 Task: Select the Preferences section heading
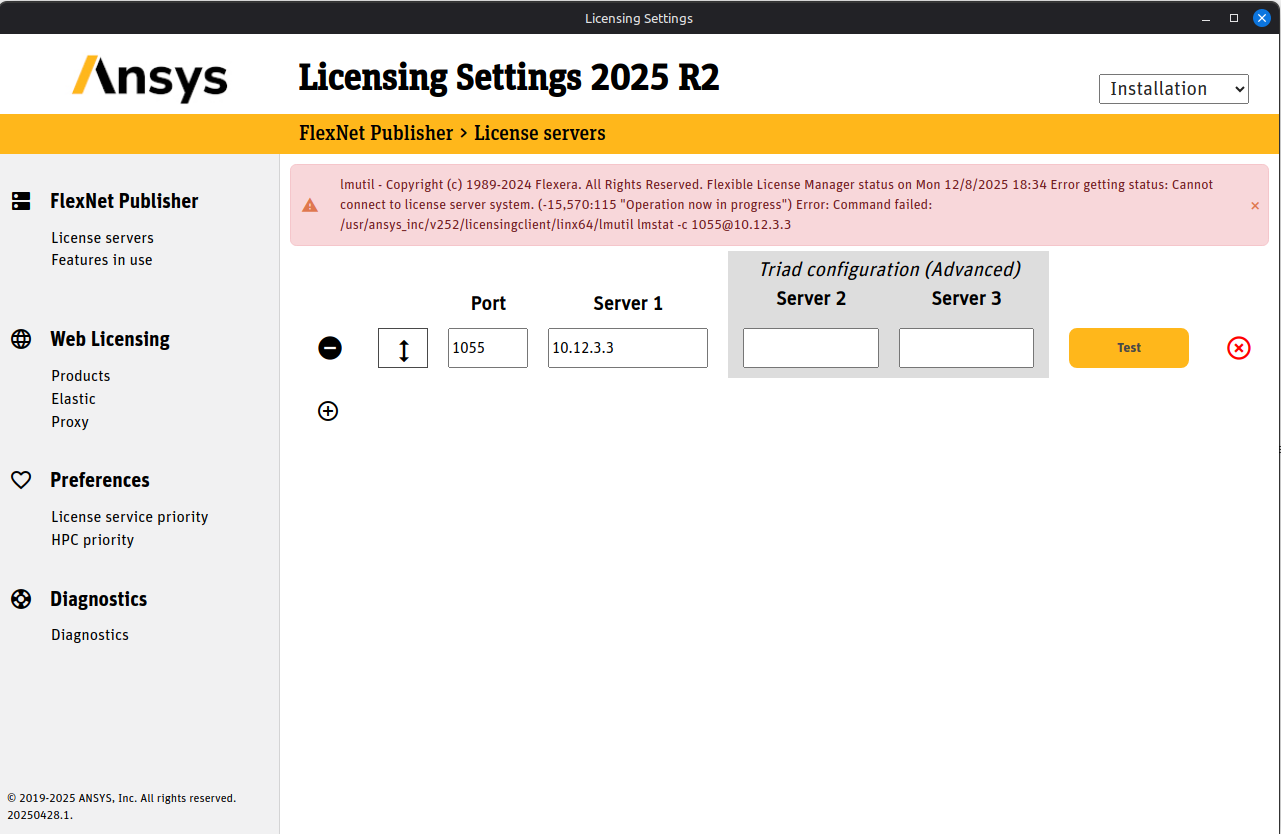coord(100,480)
